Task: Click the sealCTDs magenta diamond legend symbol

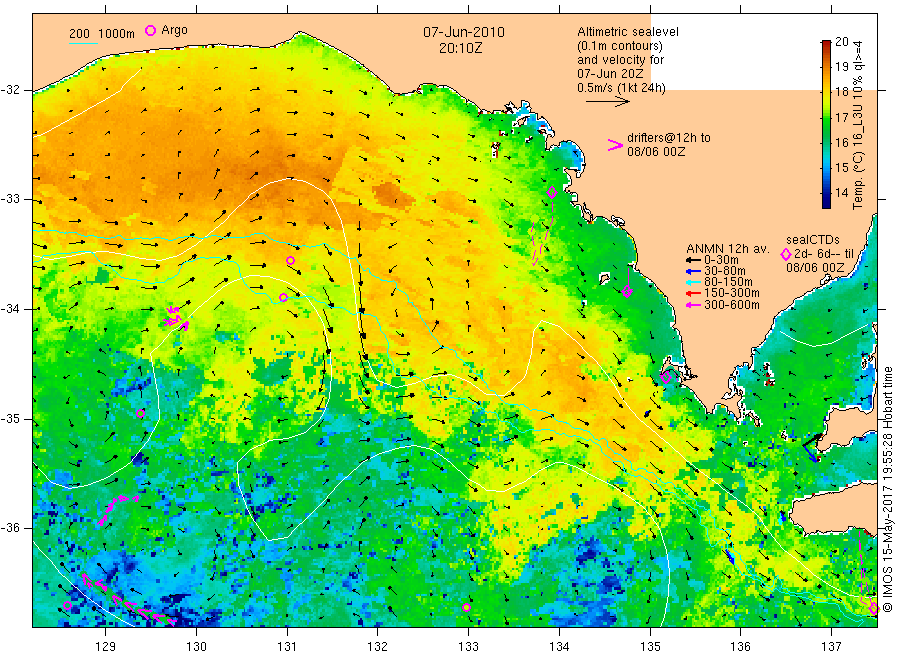Action: (x=785, y=254)
